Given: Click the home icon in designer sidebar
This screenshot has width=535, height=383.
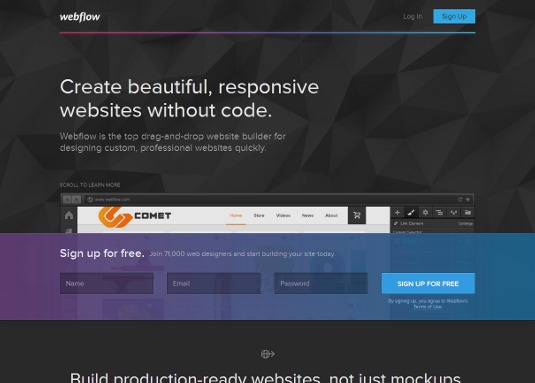Looking at the screenshot, I should [69, 215].
